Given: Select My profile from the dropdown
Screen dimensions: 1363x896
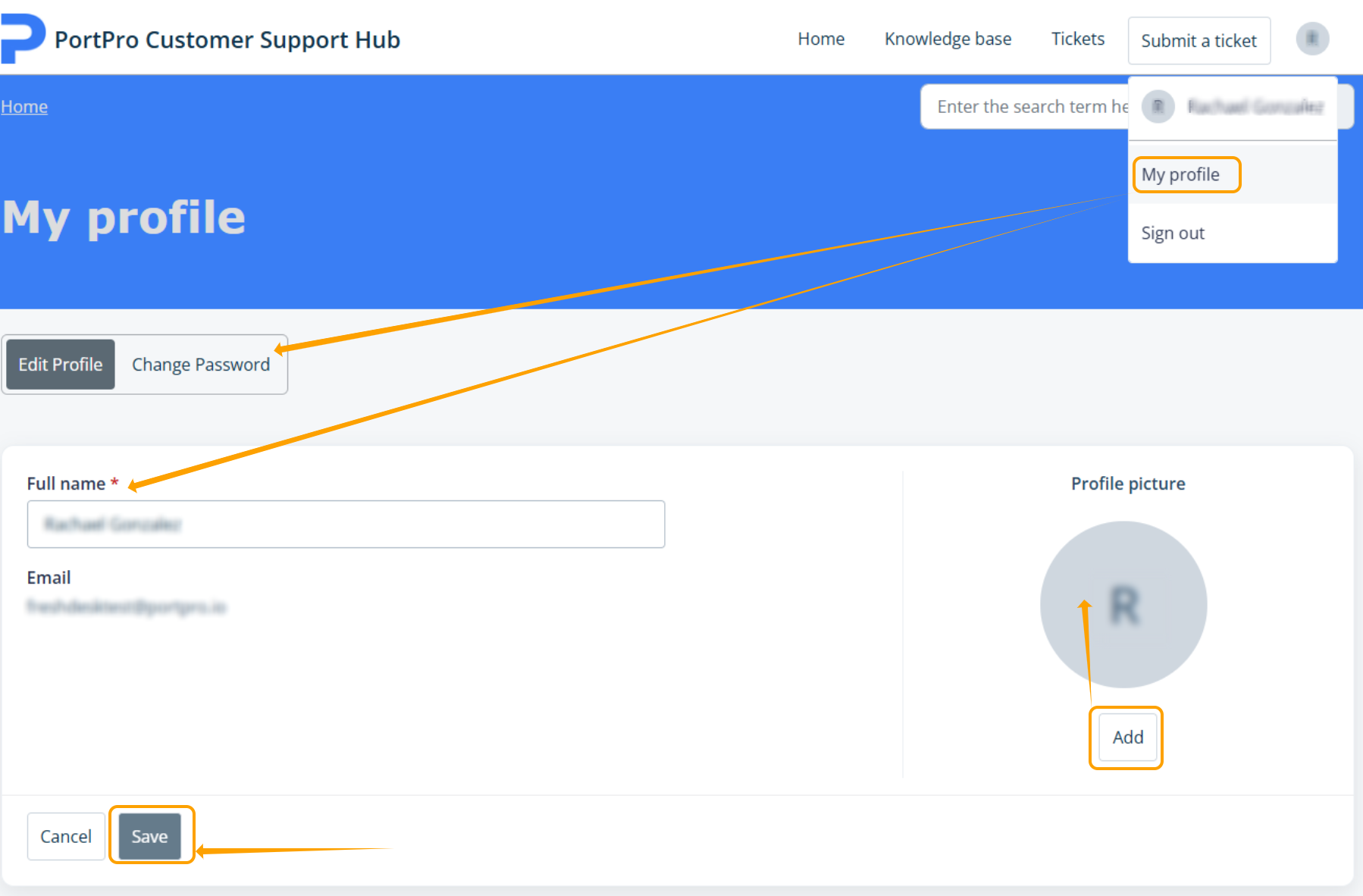Looking at the screenshot, I should click(x=1180, y=174).
